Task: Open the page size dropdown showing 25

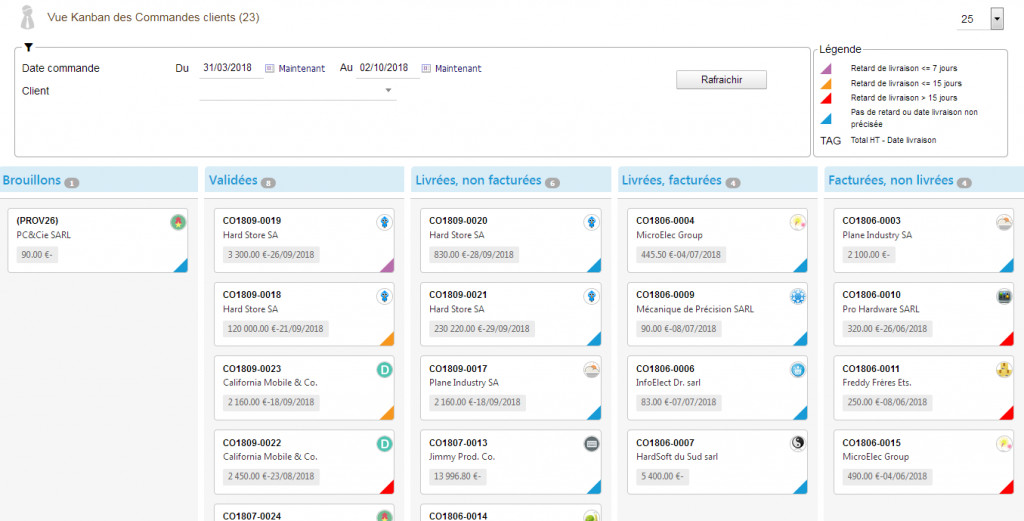Action: pos(996,19)
